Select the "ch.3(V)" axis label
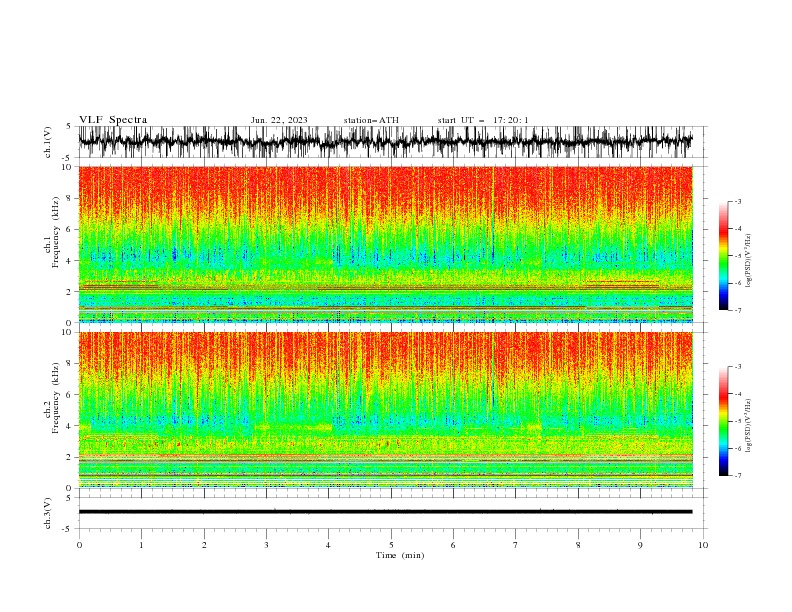792x612 pixels. coord(48,513)
